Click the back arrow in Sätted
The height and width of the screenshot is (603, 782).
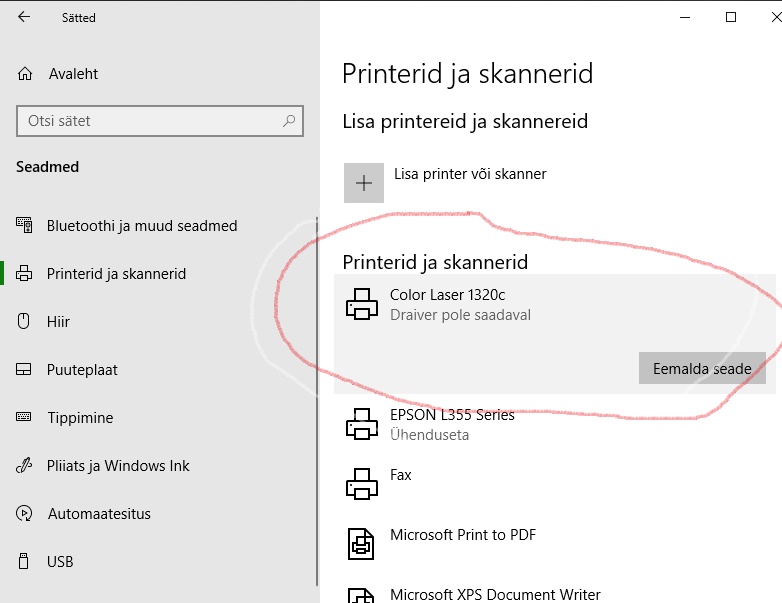point(24,17)
